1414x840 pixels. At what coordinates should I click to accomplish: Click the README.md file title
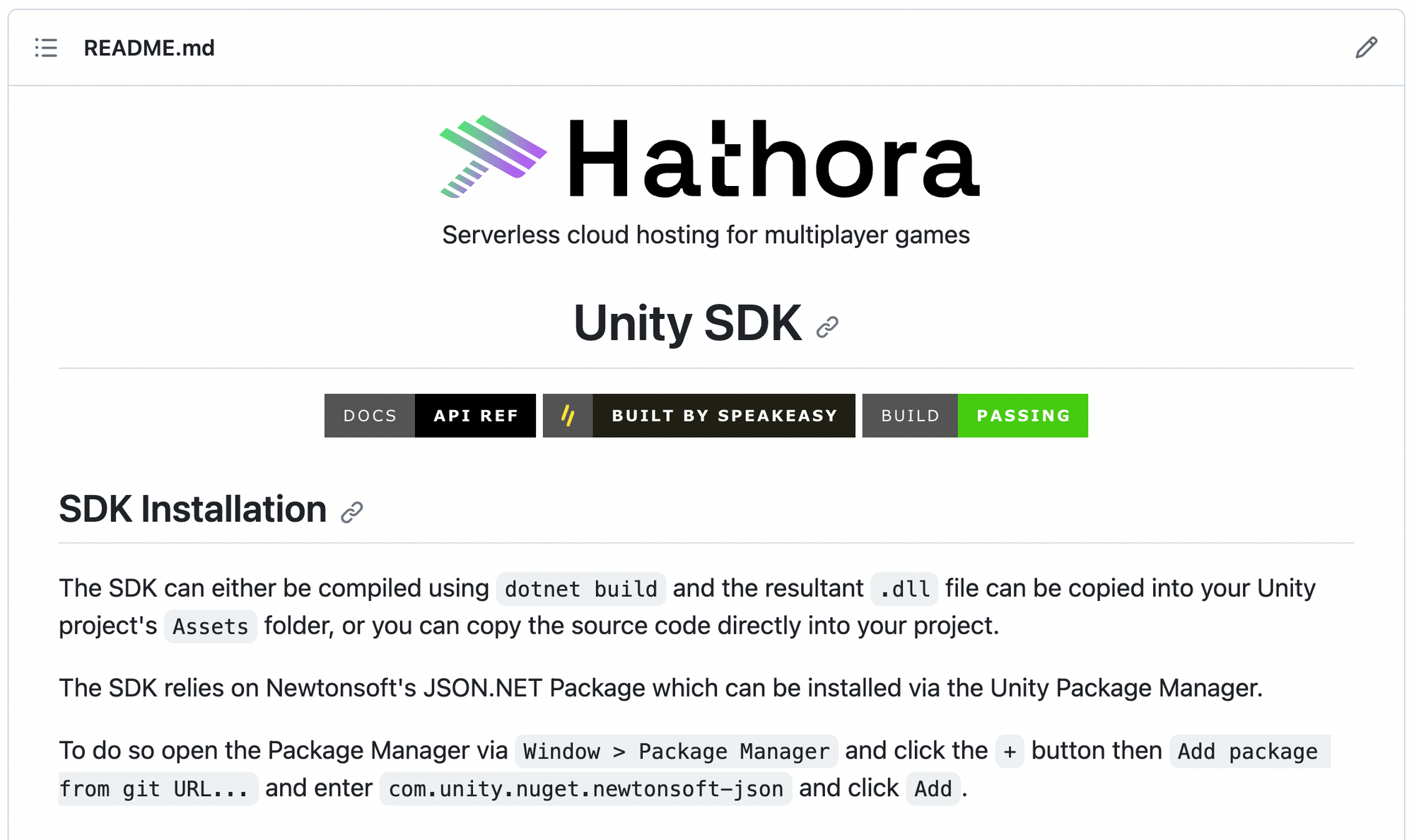(x=149, y=48)
